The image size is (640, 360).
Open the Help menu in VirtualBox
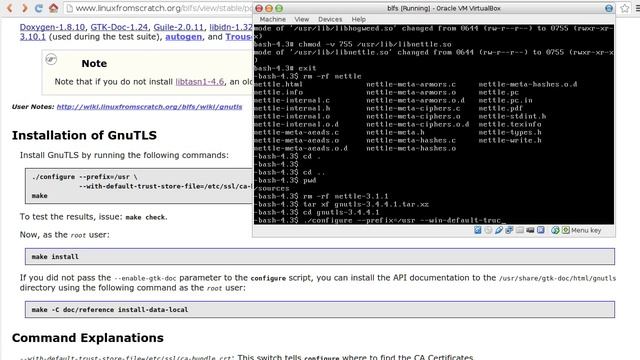(359, 19)
